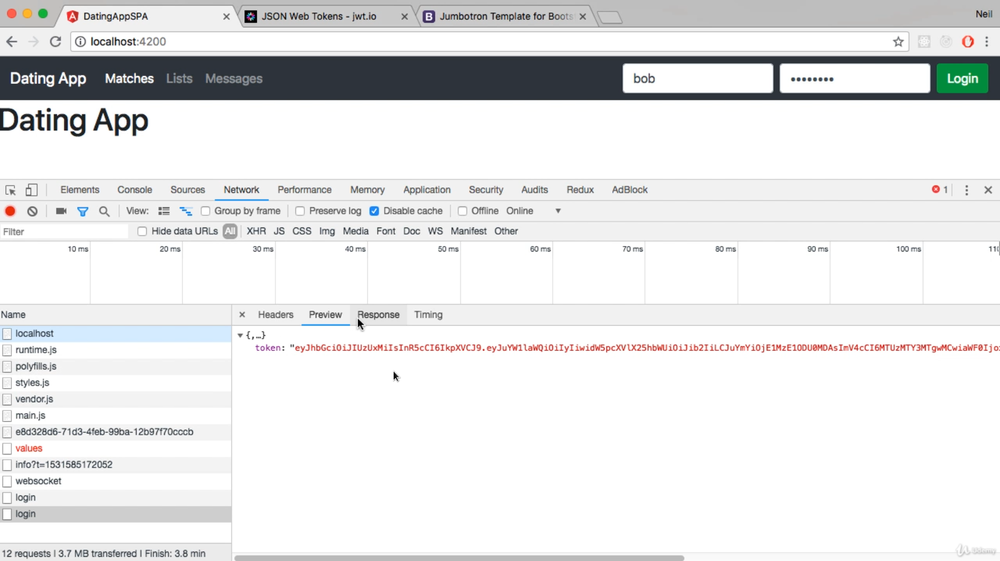This screenshot has height=561, width=1000.
Task: Show overview waterfall view icon
Action: 186,211
